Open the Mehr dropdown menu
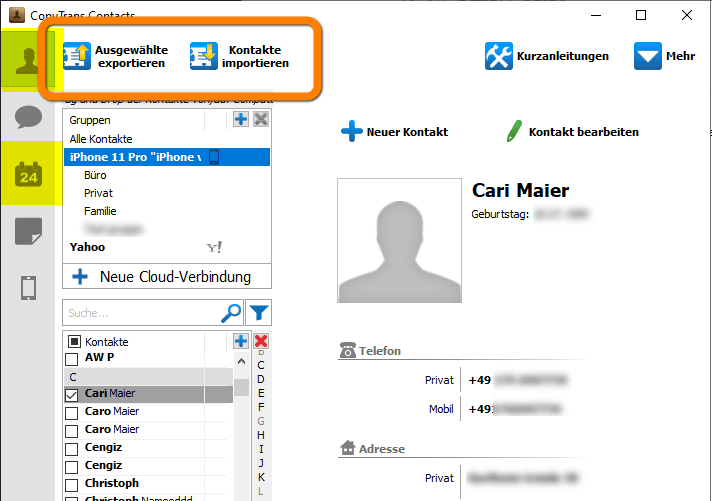This screenshot has height=501, width=712. tap(664, 56)
